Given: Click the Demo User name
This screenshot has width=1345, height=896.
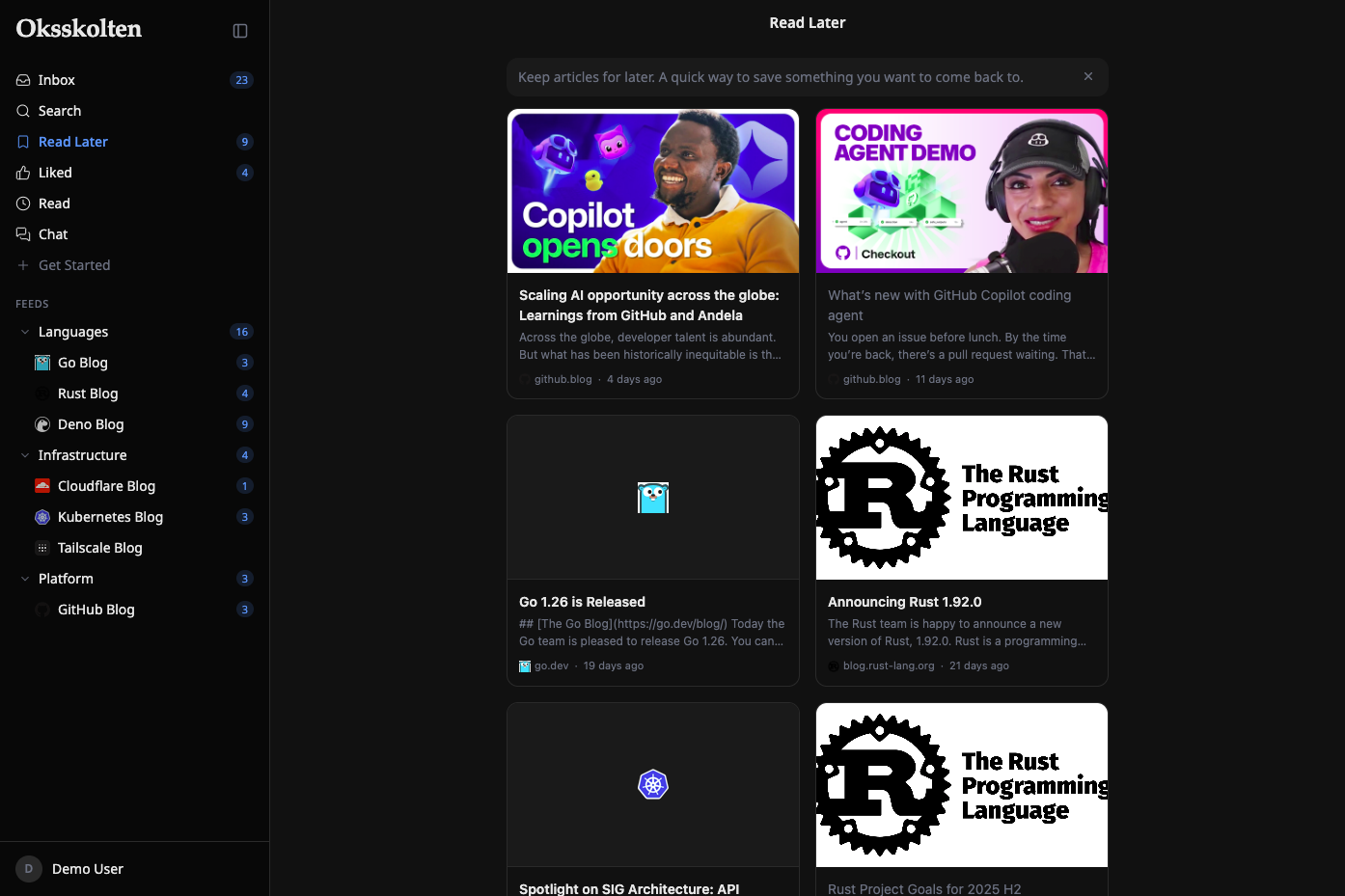Looking at the screenshot, I should point(88,869).
